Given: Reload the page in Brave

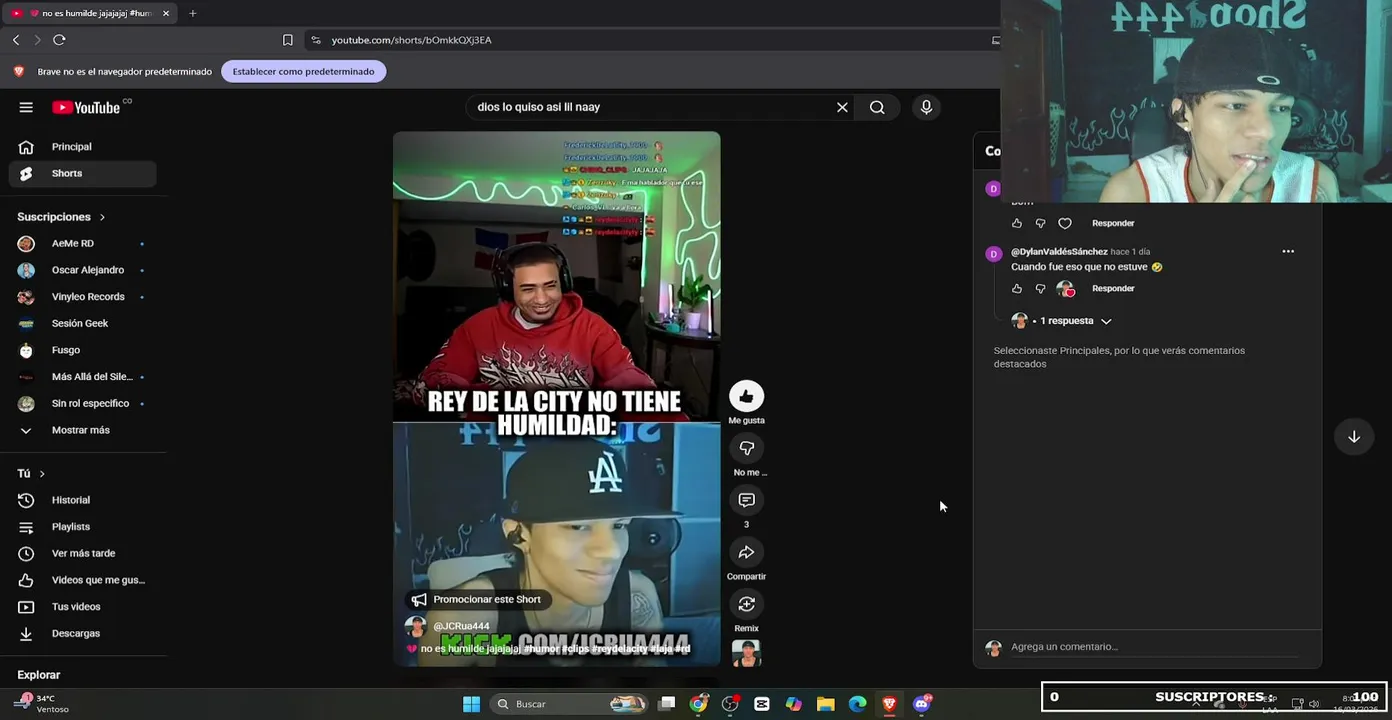Looking at the screenshot, I should [59, 40].
